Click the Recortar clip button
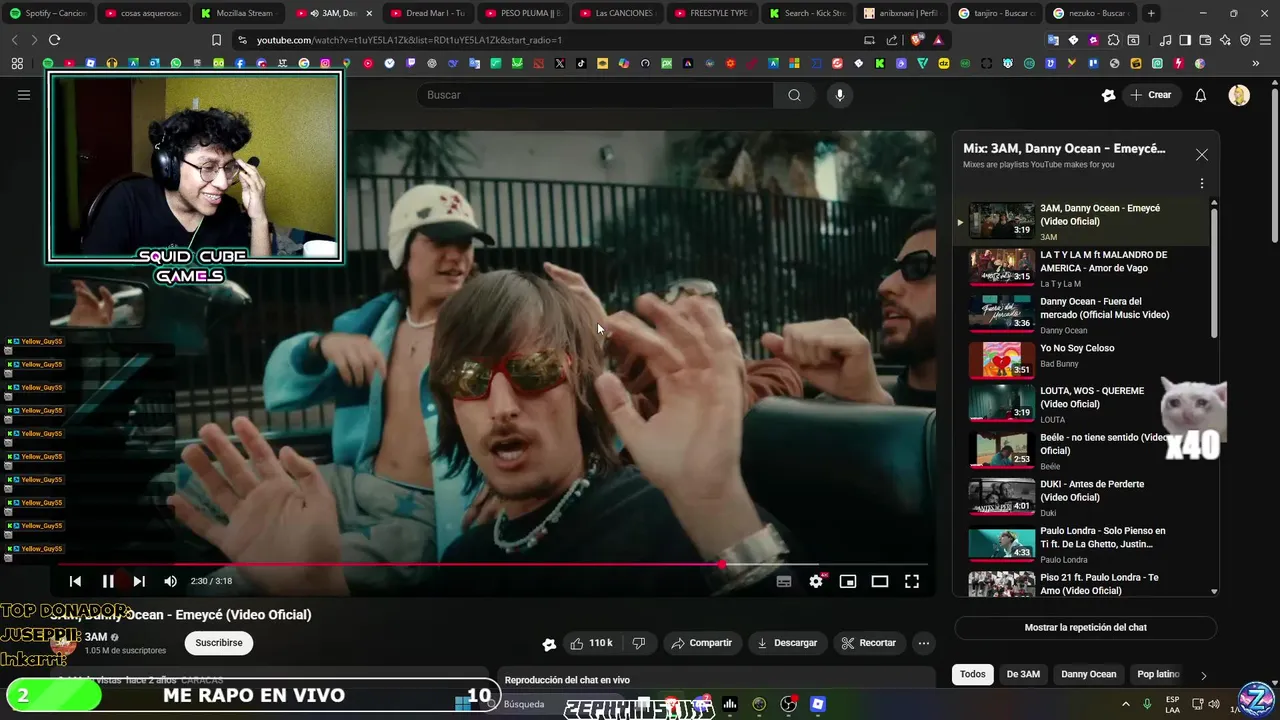 [x=868, y=643]
